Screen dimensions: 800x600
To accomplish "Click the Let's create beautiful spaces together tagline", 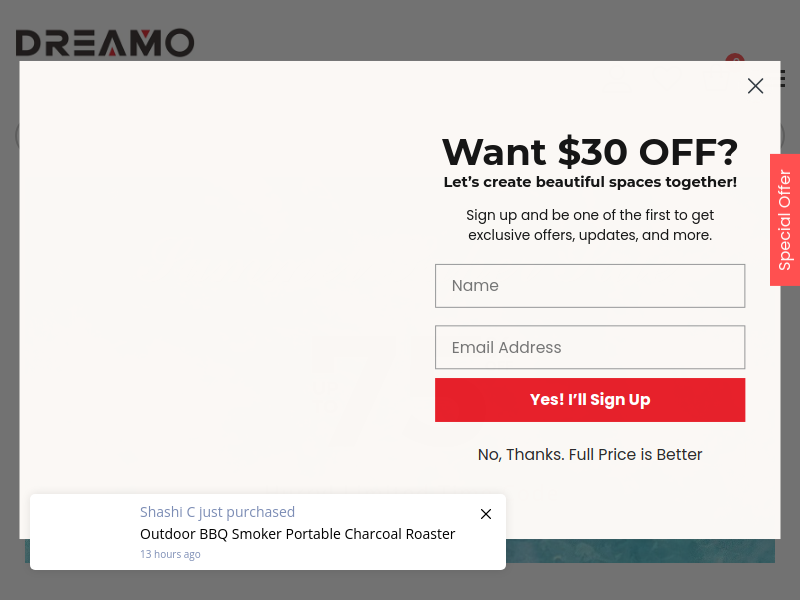I will coord(590,182).
